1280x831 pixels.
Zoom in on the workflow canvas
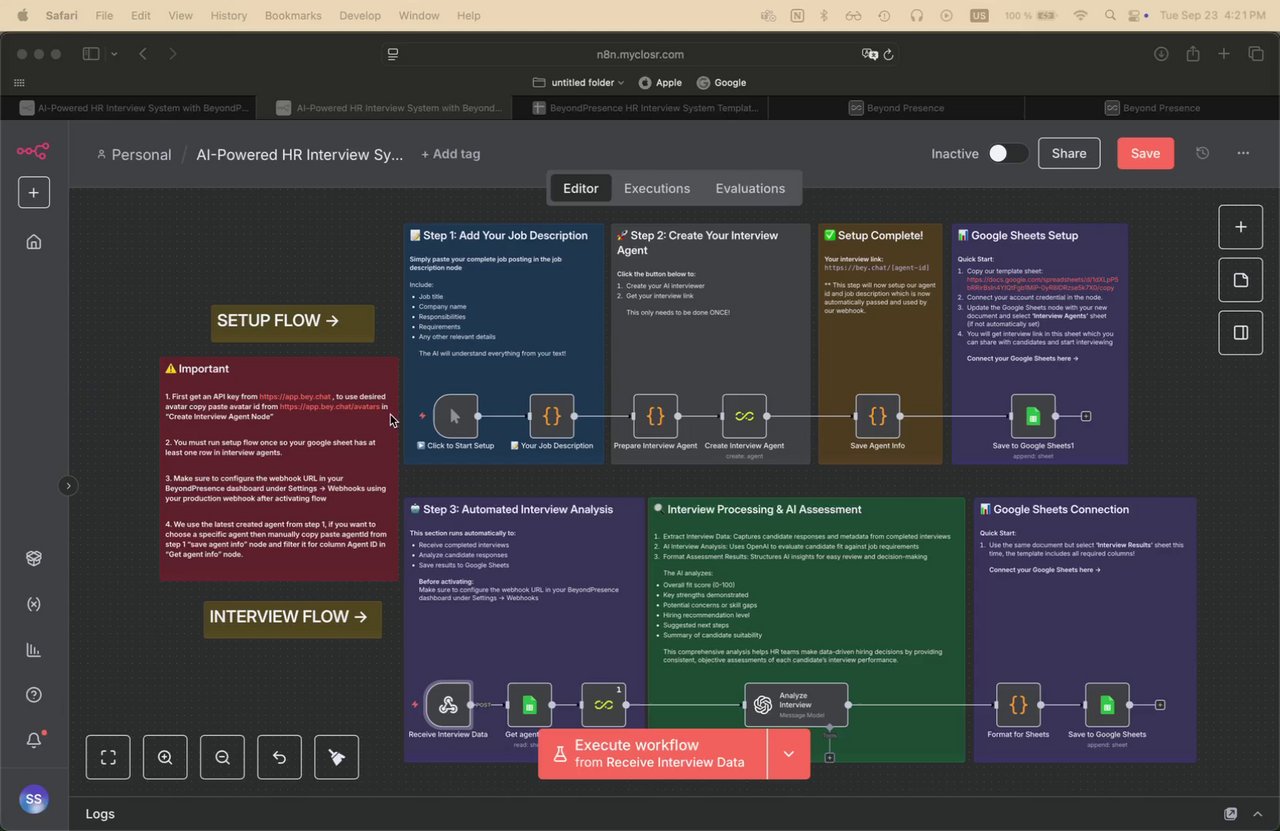[x=165, y=757]
